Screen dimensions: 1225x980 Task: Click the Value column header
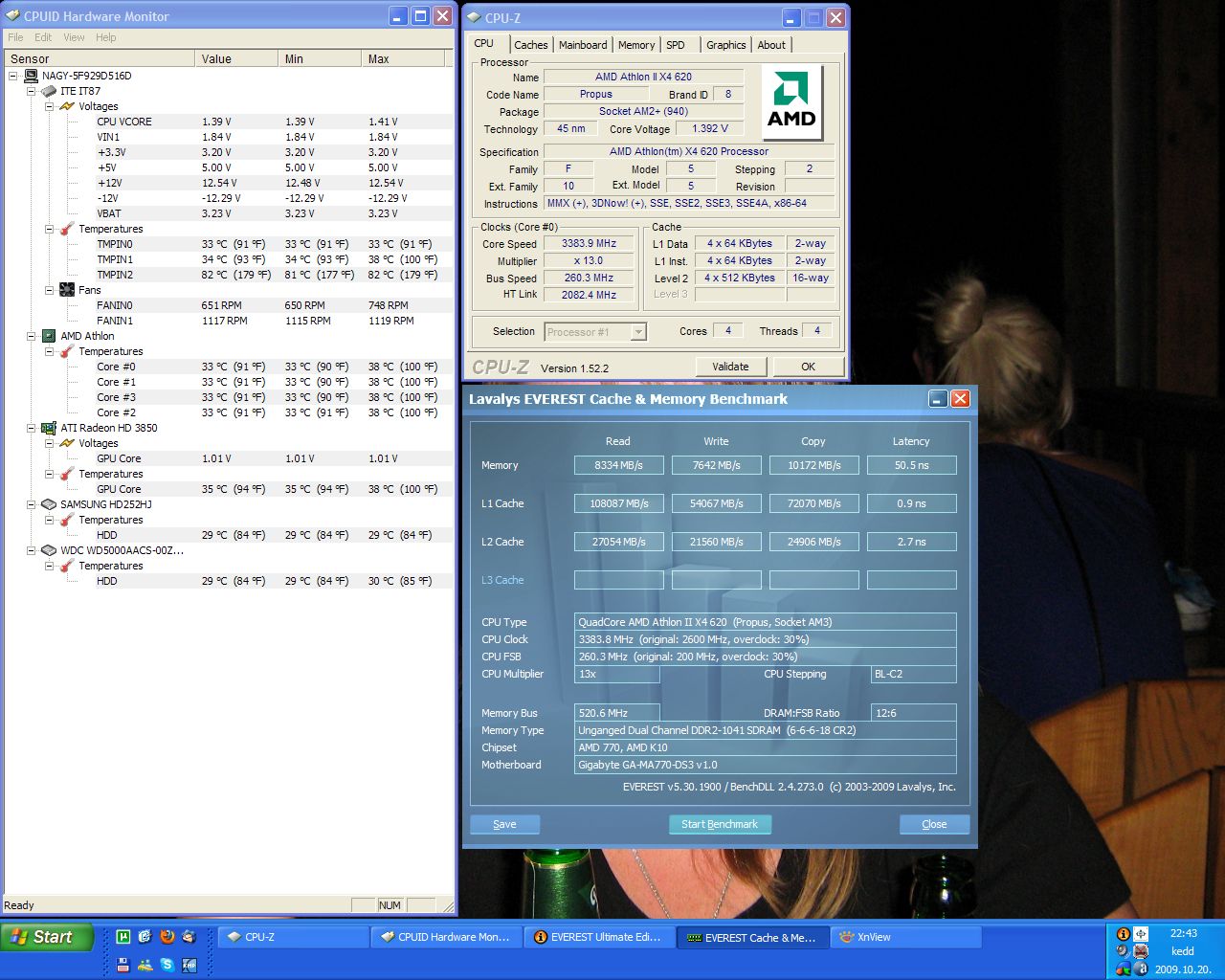236,58
